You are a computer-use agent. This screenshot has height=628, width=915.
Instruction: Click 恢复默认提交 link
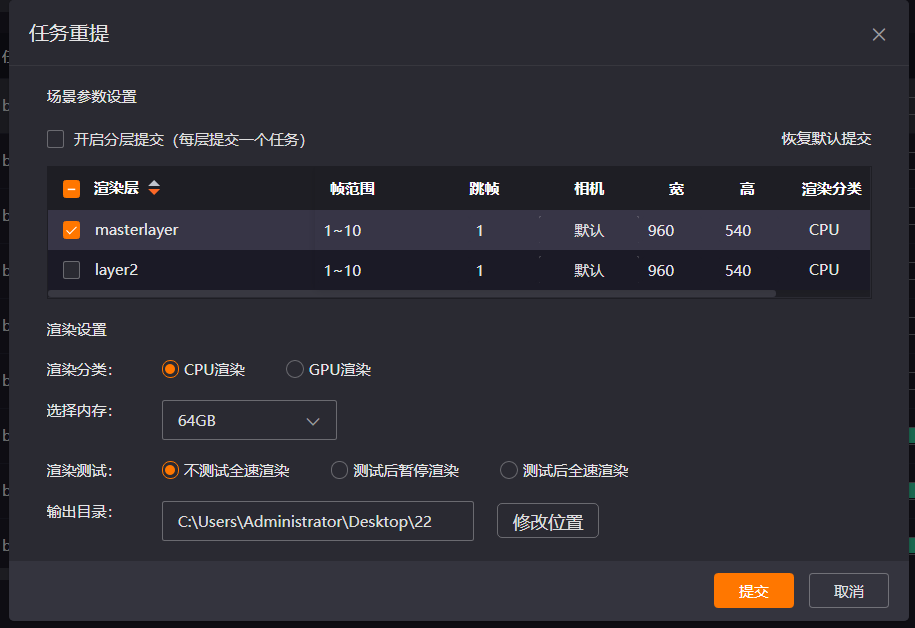pos(825,139)
